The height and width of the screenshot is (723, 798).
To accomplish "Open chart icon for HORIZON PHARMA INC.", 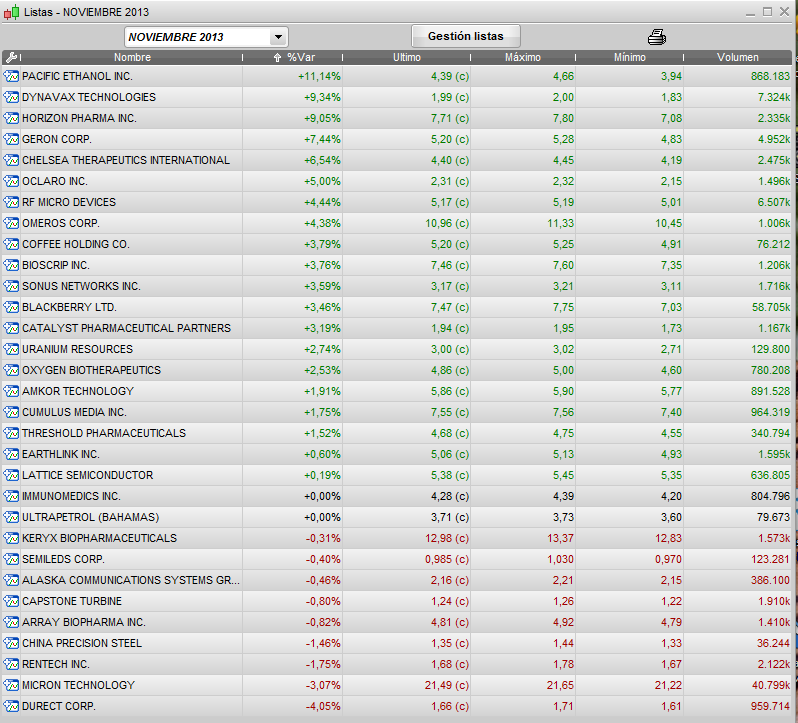I will pyautogui.click(x=11, y=118).
